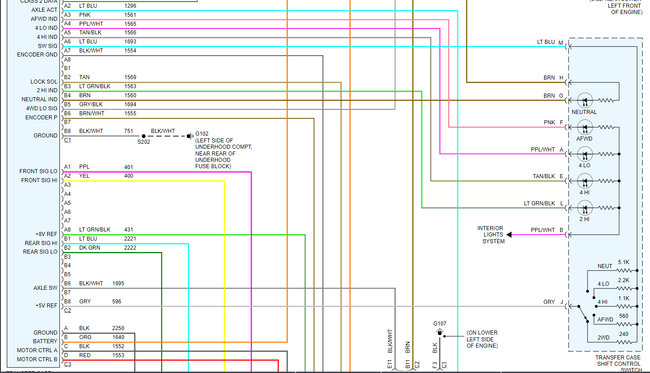Click the 'GRY/BLK' wire color label

(x=91, y=104)
